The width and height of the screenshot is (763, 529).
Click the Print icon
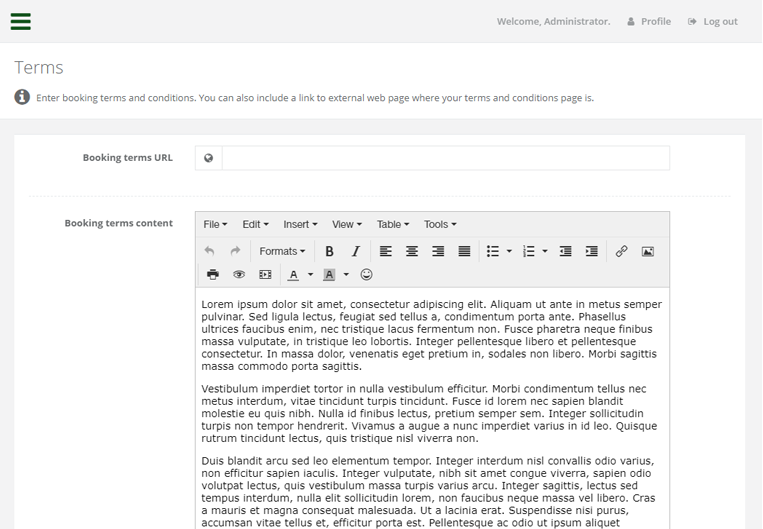coord(213,274)
